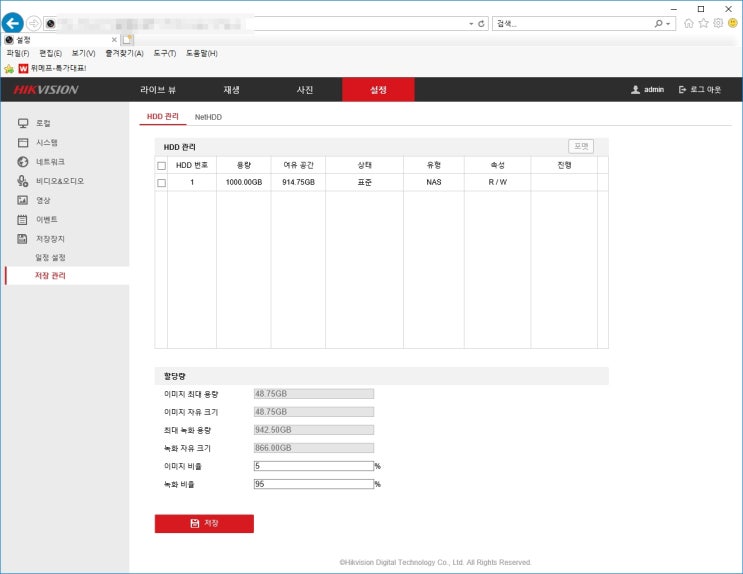Expand the search provider dropdown arrow

click(668, 24)
